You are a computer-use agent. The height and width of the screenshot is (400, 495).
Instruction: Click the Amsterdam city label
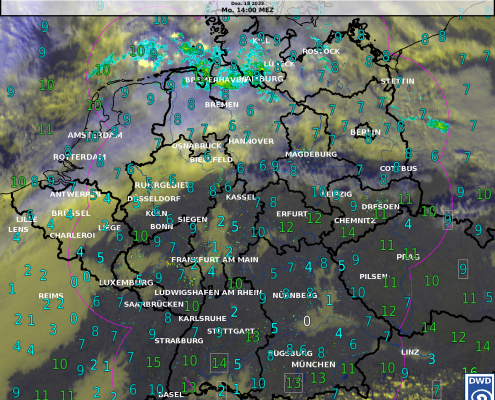tap(95, 135)
